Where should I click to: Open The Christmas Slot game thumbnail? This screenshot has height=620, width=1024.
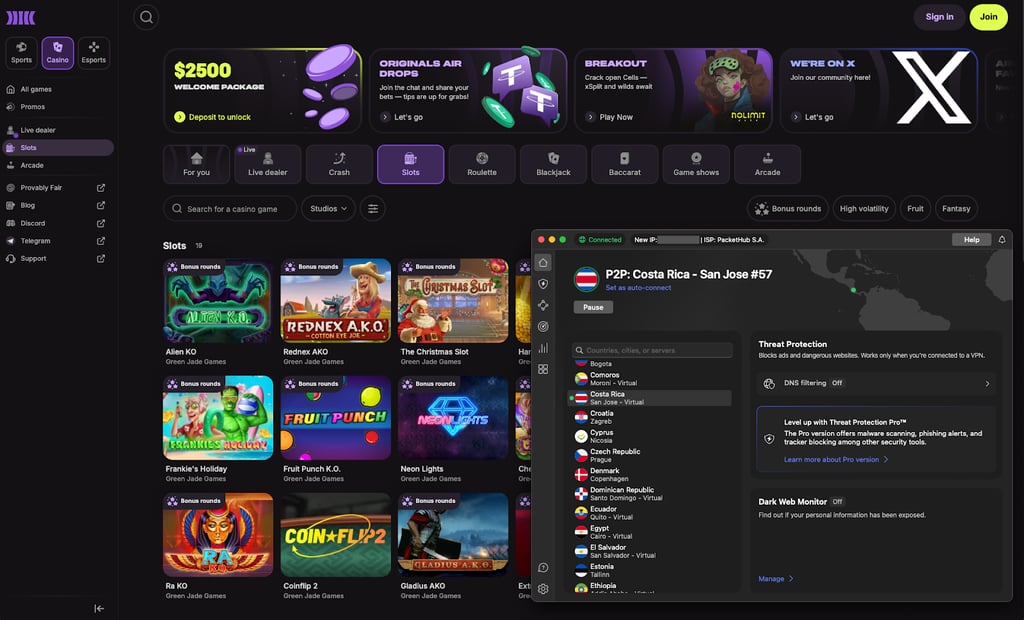[x=453, y=301]
